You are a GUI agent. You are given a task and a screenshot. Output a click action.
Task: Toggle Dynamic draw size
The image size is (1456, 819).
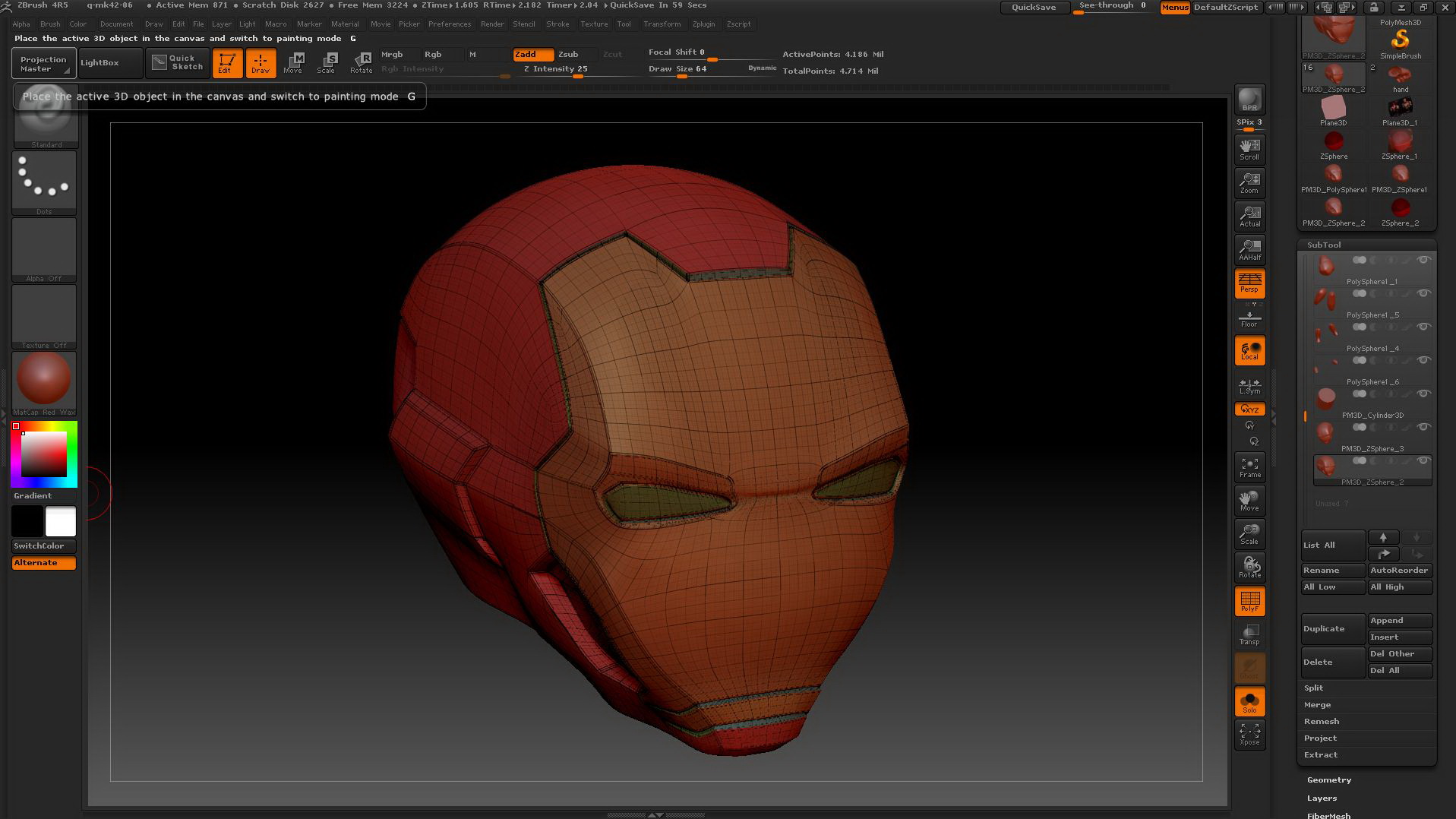[x=762, y=68]
